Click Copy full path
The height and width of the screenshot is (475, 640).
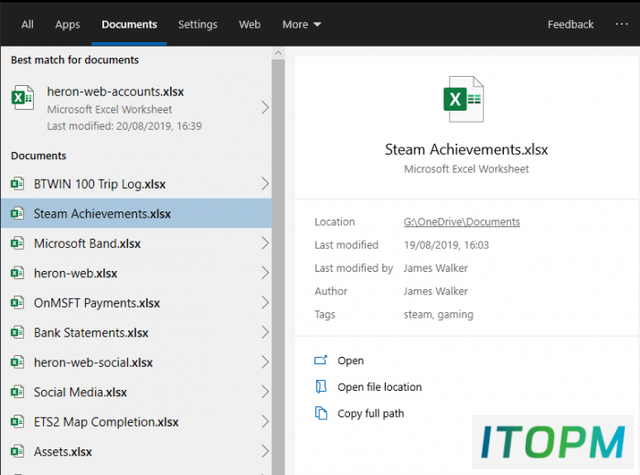pyautogui.click(x=371, y=413)
